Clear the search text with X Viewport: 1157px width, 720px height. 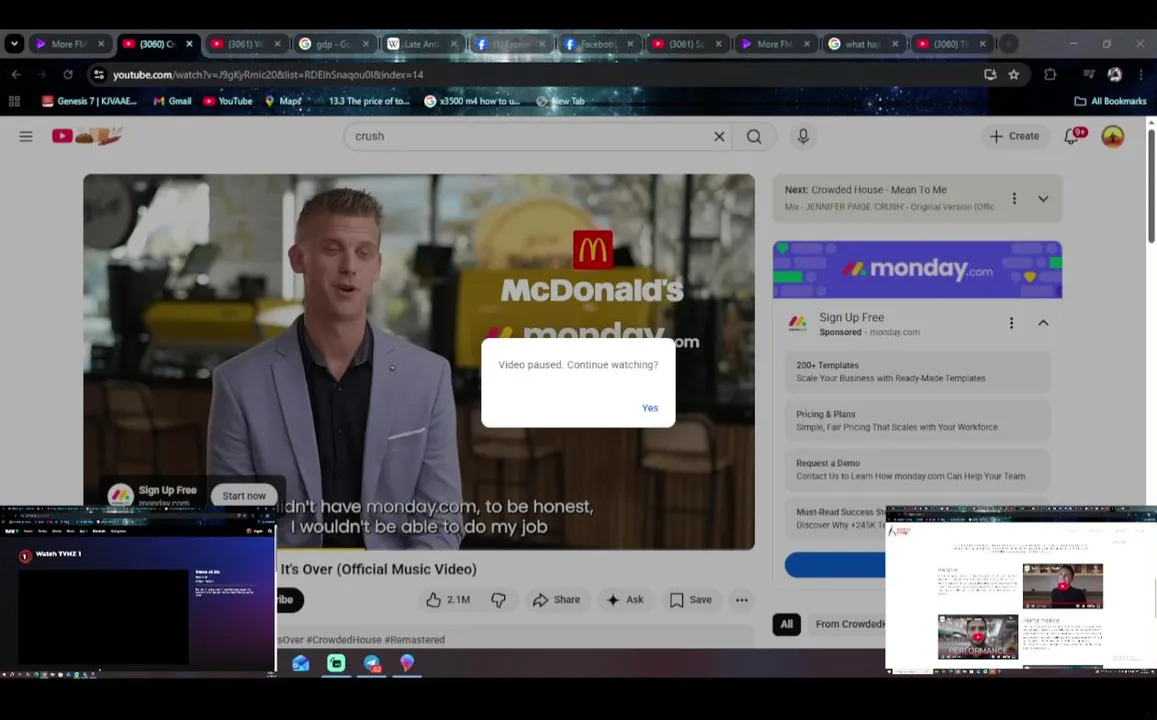pyautogui.click(x=719, y=136)
